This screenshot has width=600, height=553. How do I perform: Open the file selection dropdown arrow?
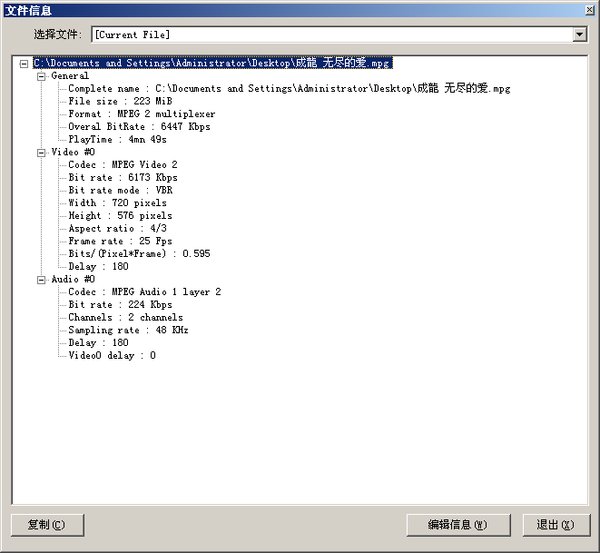point(580,34)
